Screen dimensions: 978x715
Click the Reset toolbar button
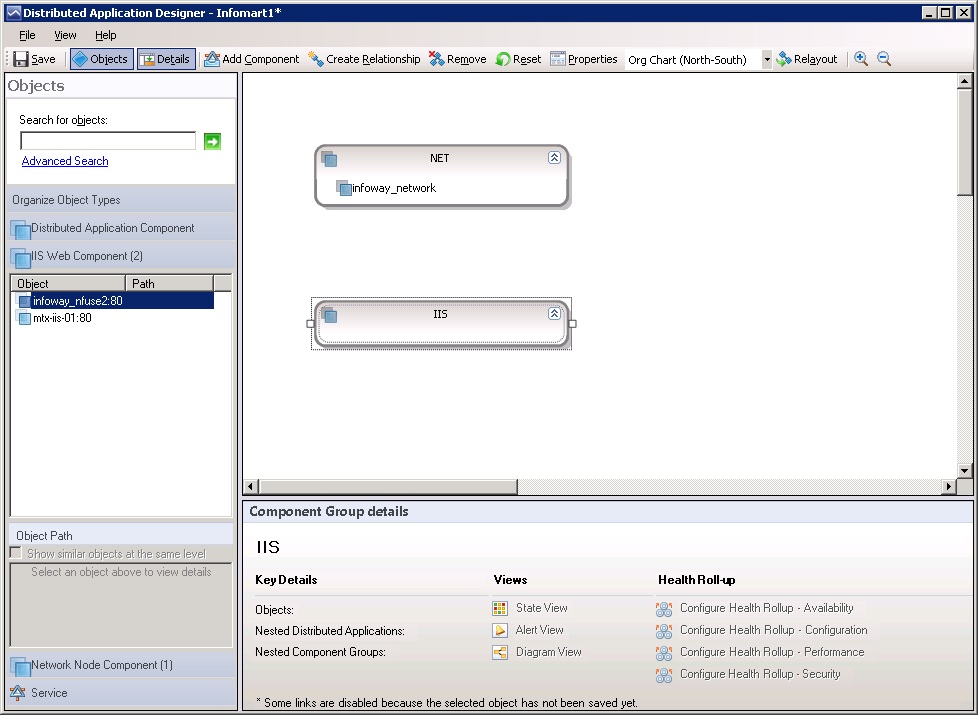pyautogui.click(x=518, y=59)
